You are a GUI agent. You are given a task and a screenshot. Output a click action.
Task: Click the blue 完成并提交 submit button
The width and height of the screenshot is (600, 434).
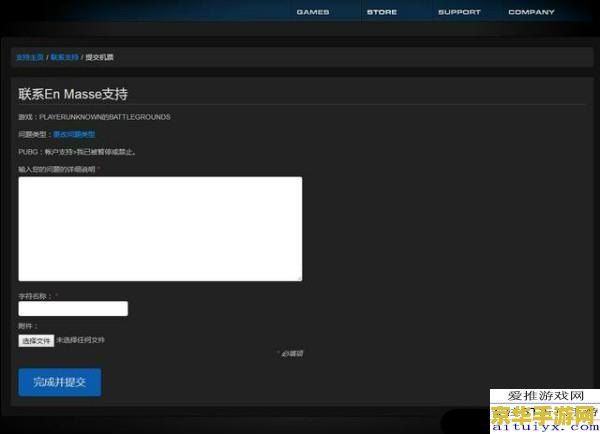[60, 382]
